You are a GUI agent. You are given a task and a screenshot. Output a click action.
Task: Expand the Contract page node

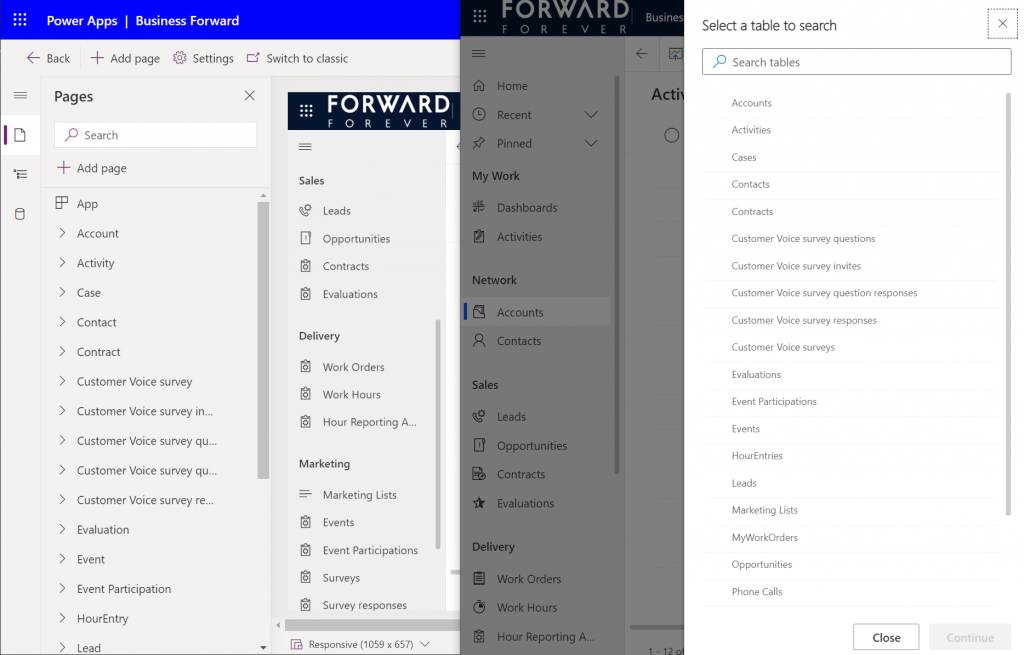click(62, 351)
